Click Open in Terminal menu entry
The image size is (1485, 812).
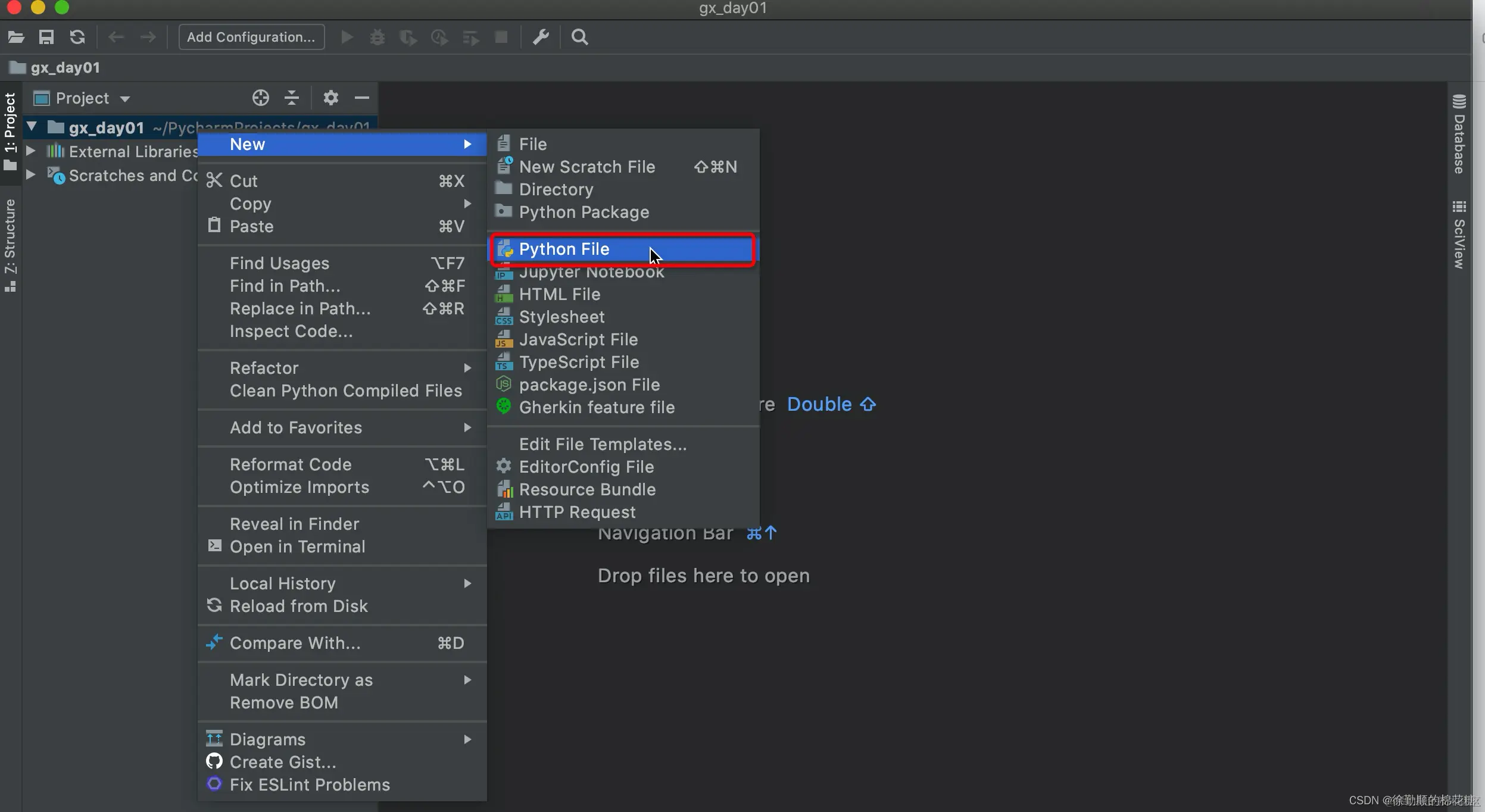click(x=297, y=546)
